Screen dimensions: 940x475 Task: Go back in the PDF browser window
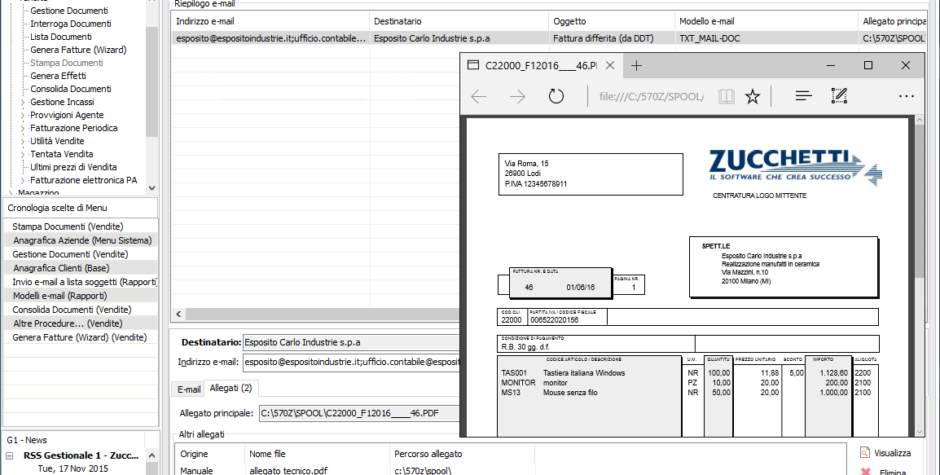click(x=478, y=96)
